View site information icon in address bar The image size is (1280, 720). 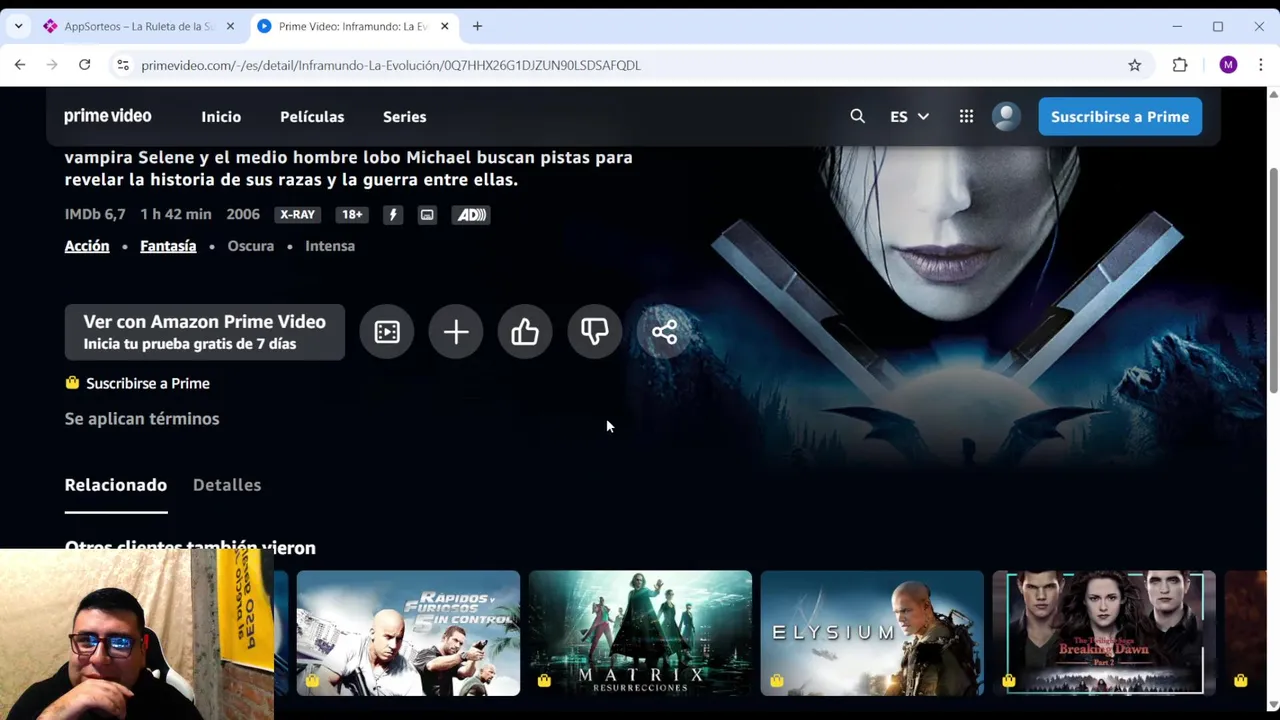tap(122, 65)
